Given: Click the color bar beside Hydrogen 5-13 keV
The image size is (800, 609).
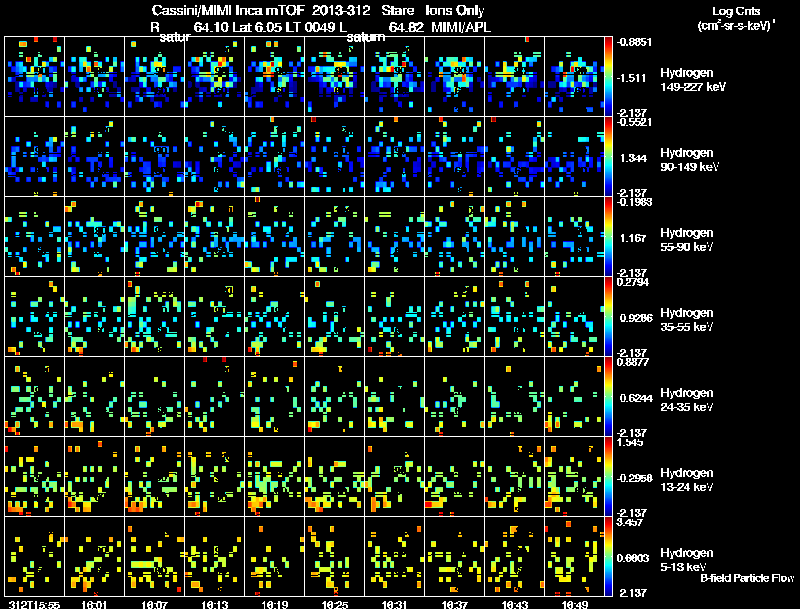Looking at the screenshot, I should coord(608,557).
